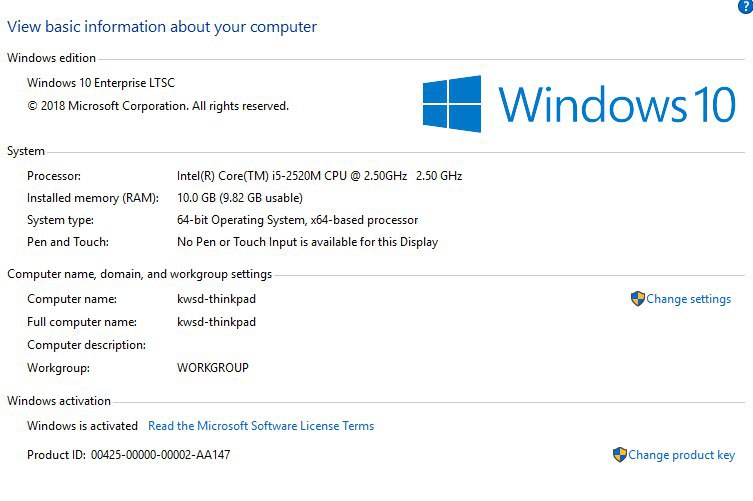Click the blue help question mark icon
The width and height of the screenshot is (753, 501).
(746, 6)
